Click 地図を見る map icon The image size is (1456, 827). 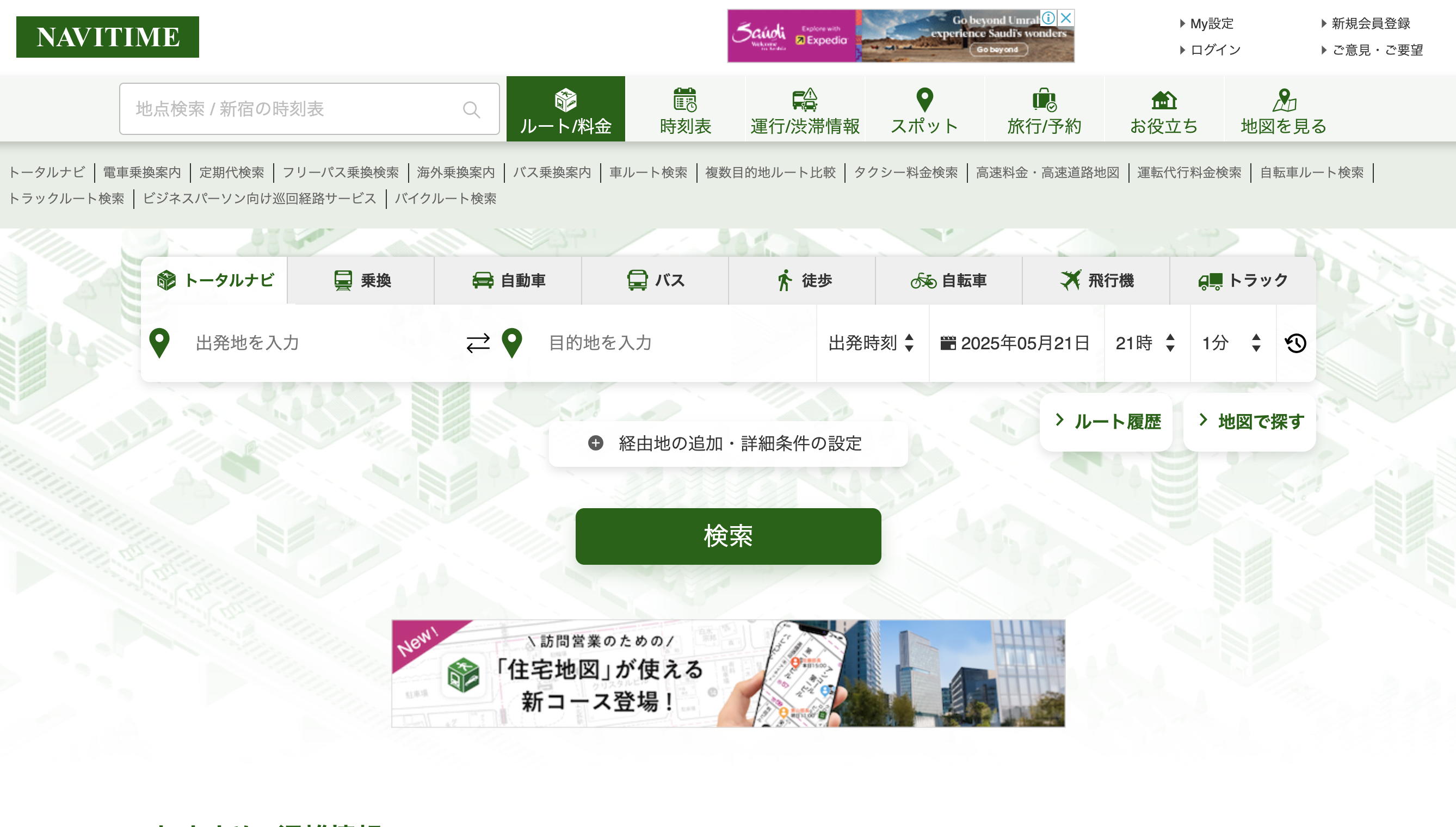click(x=1284, y=100)
